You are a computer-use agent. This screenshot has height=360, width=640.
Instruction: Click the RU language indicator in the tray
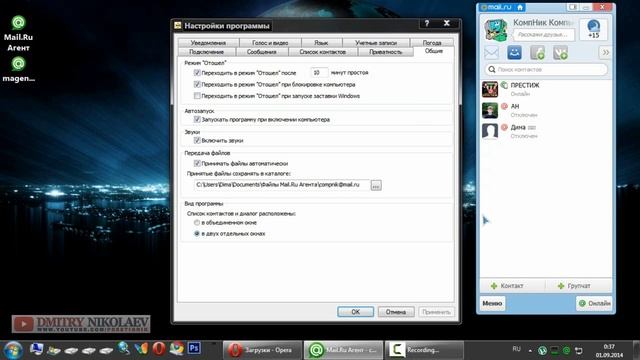(516, 349)
